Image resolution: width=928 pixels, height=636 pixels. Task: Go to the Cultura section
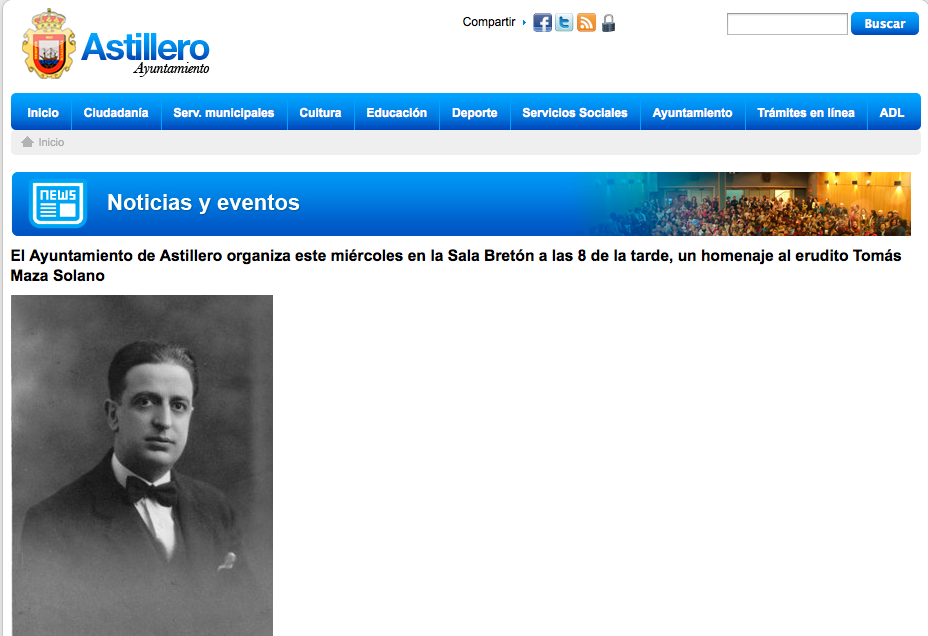point(320,112)
